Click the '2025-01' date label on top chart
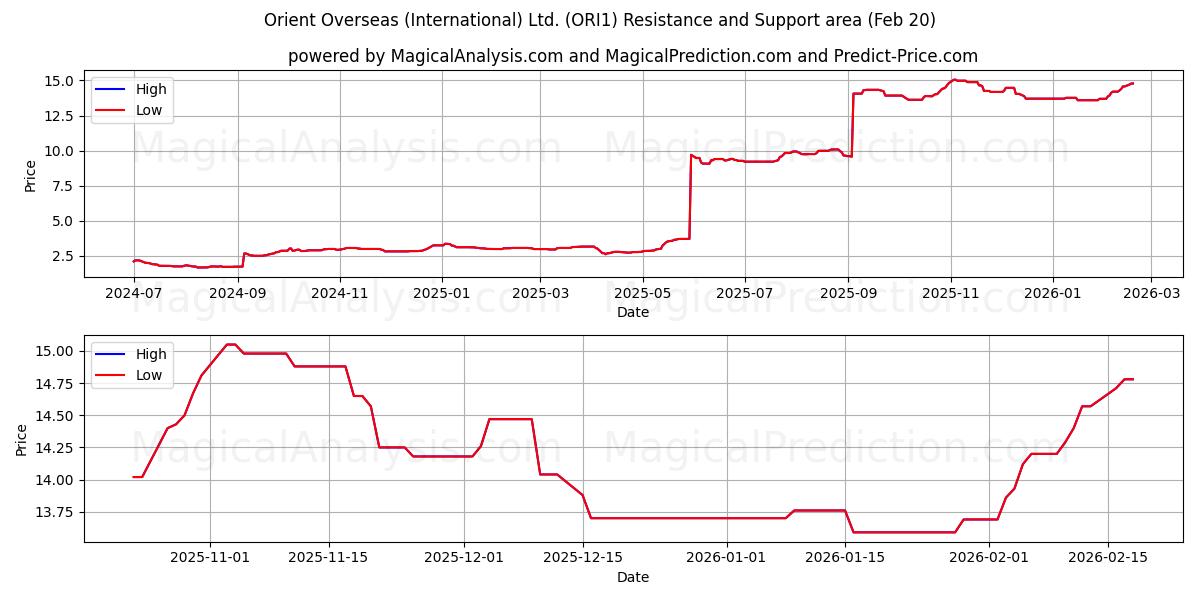1200x600 pixels. [x=441, y=294]
